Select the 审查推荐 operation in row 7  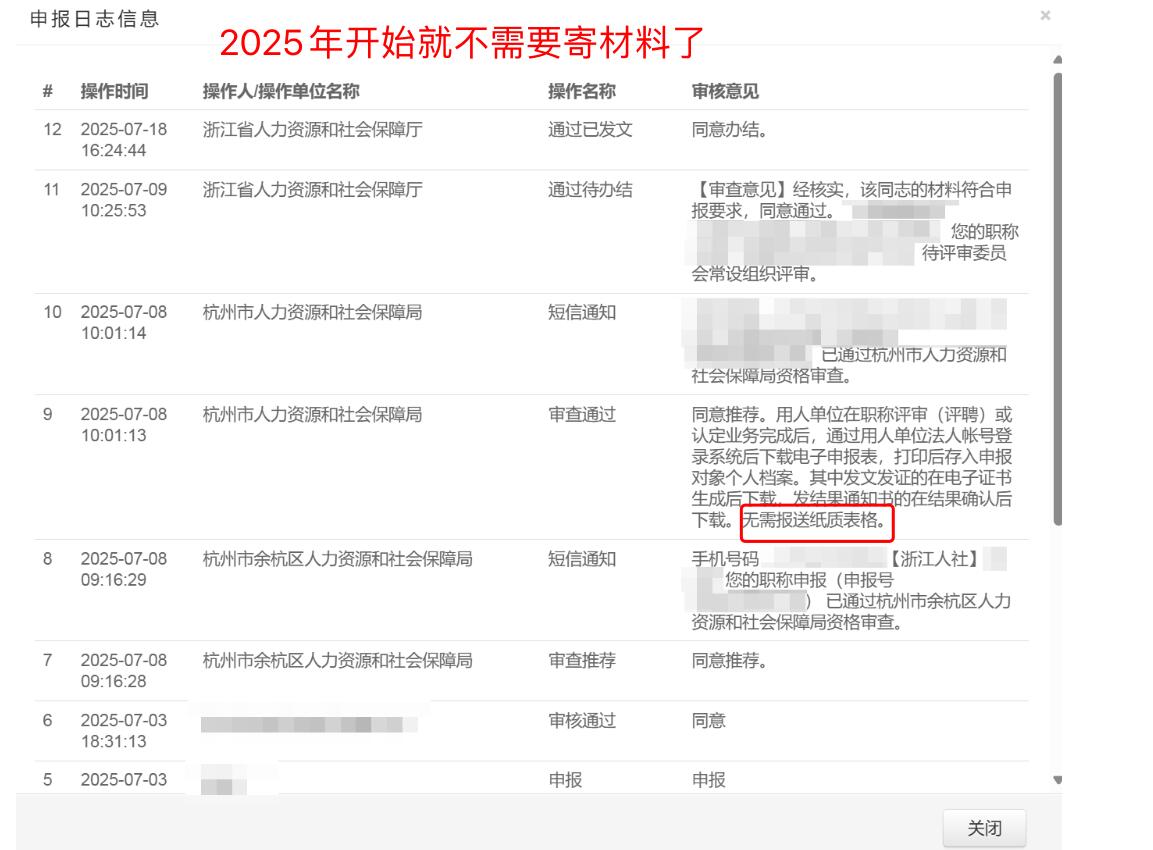point(581,661)
